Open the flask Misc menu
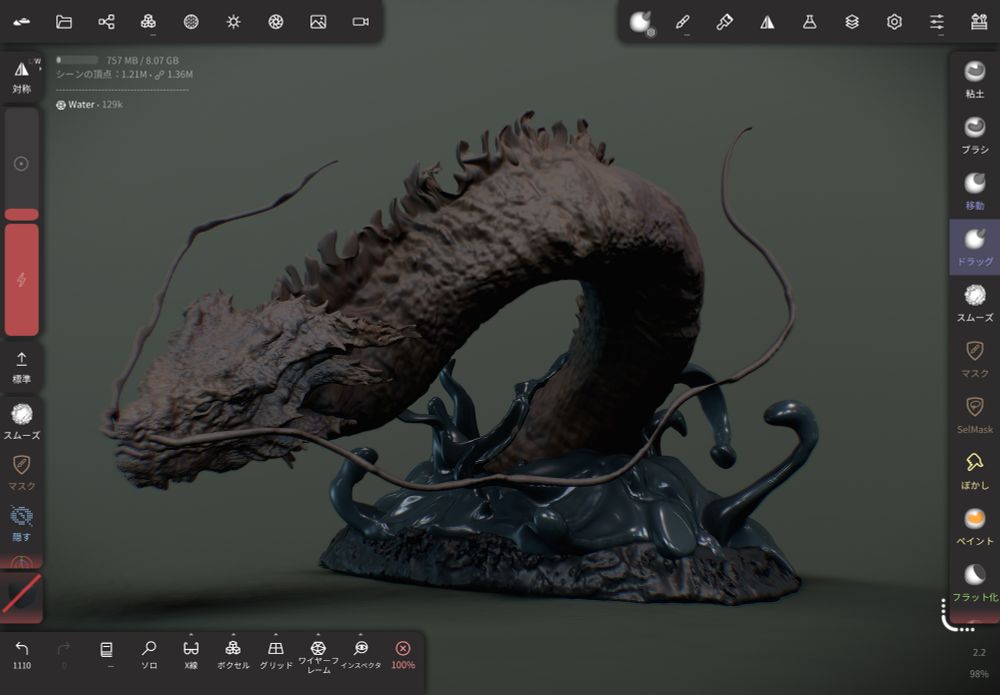The height and width of the screenshot is (695, 1000). (809, 22)
